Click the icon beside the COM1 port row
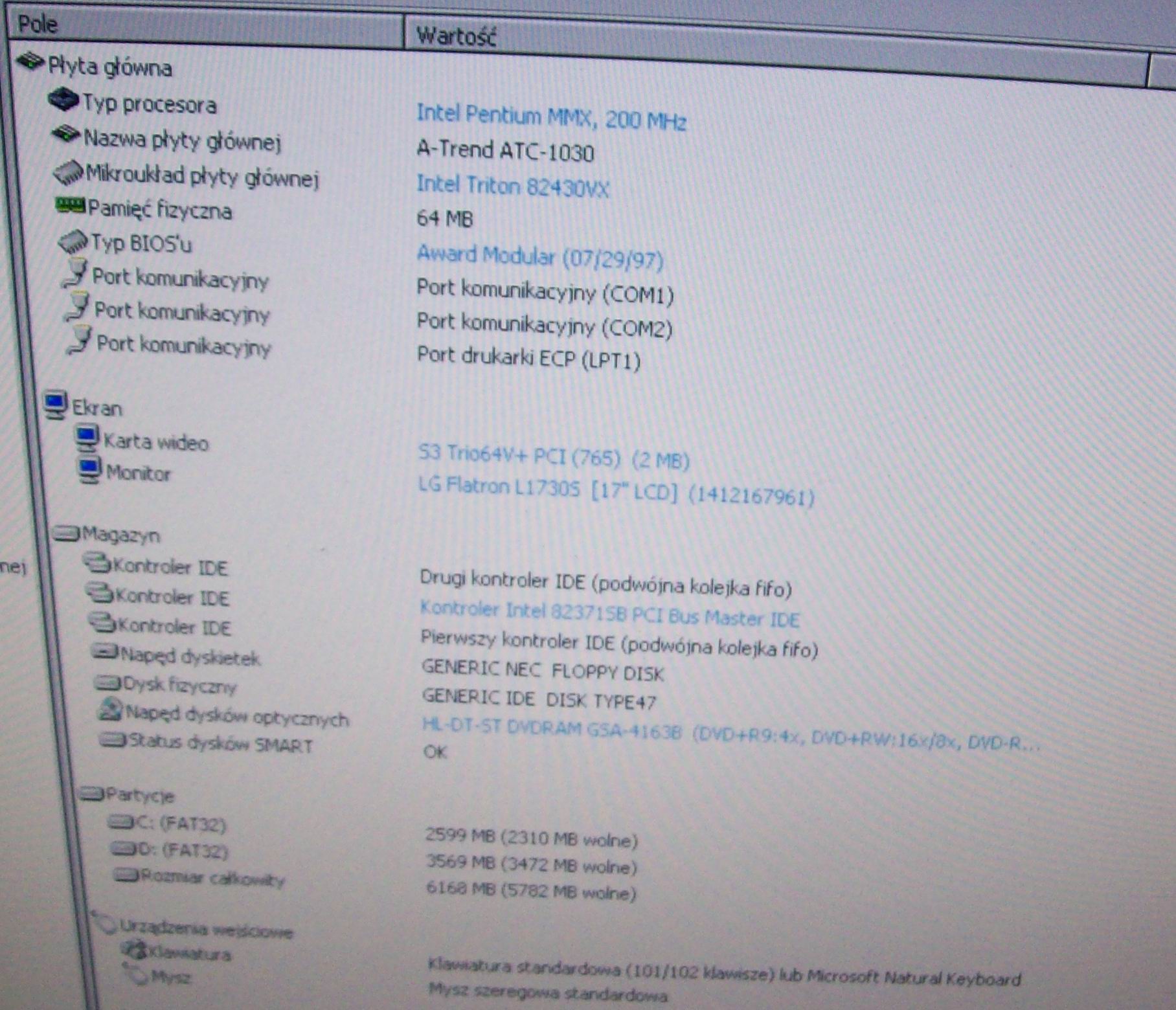The image size is (1176, 1010). tap(76, 275)
